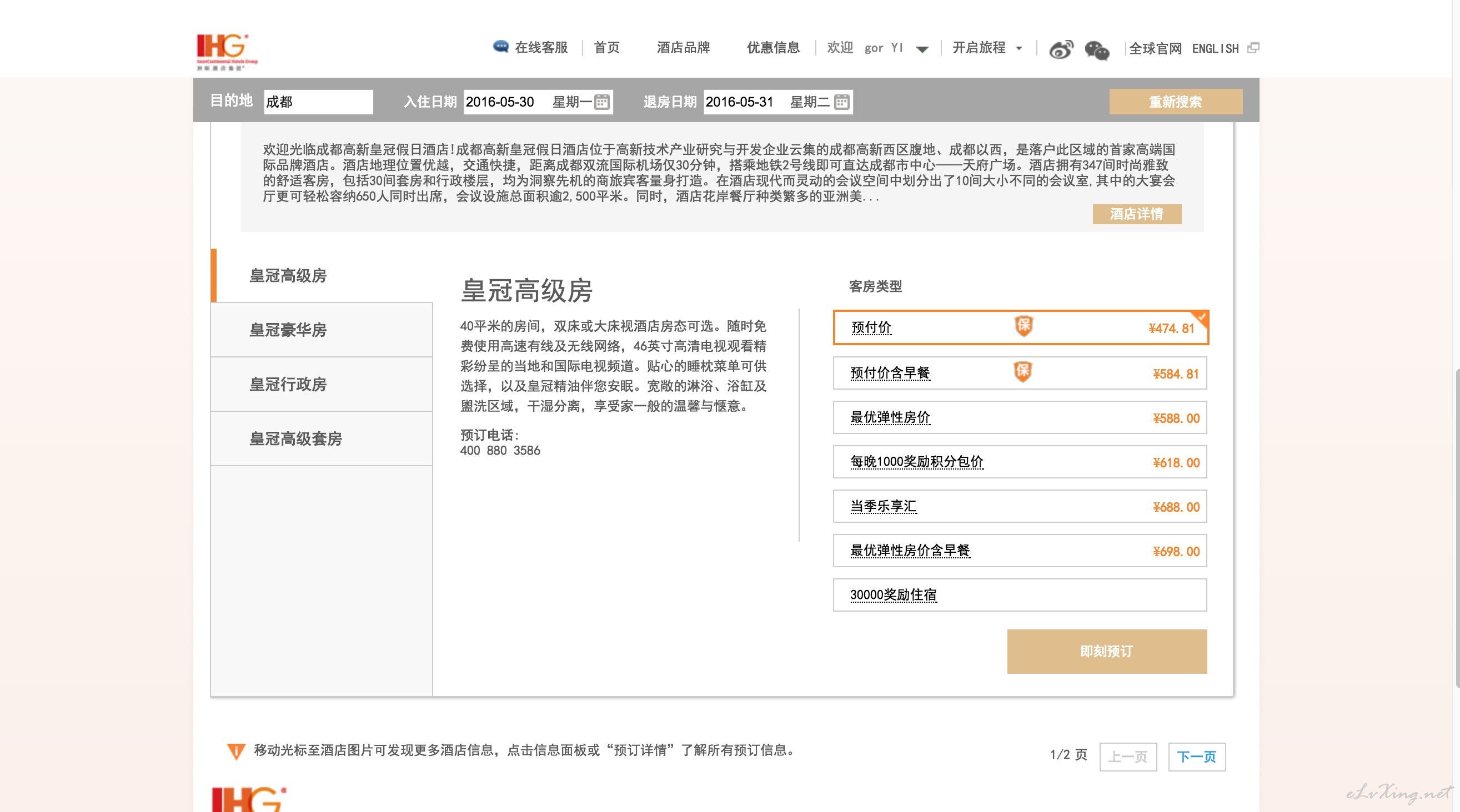Click the 即刻预订 booking button

1106,652
